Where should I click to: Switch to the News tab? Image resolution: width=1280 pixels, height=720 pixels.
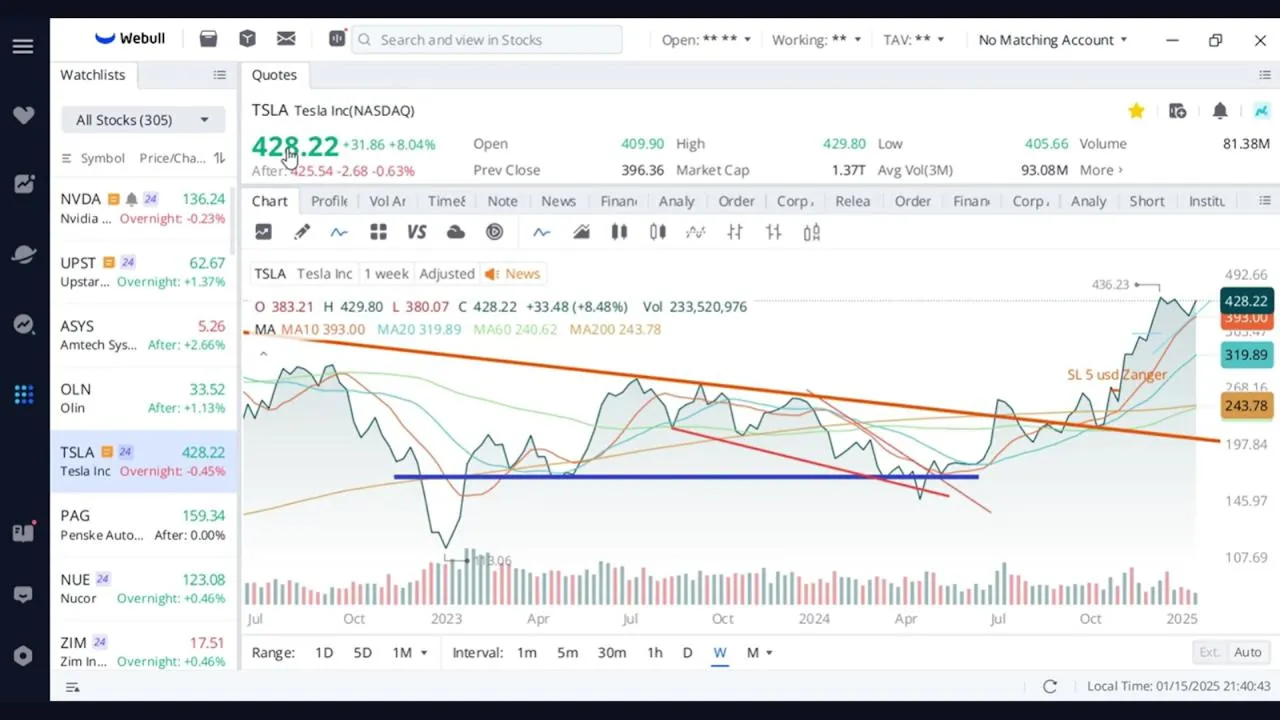click(x=558, y=201)
